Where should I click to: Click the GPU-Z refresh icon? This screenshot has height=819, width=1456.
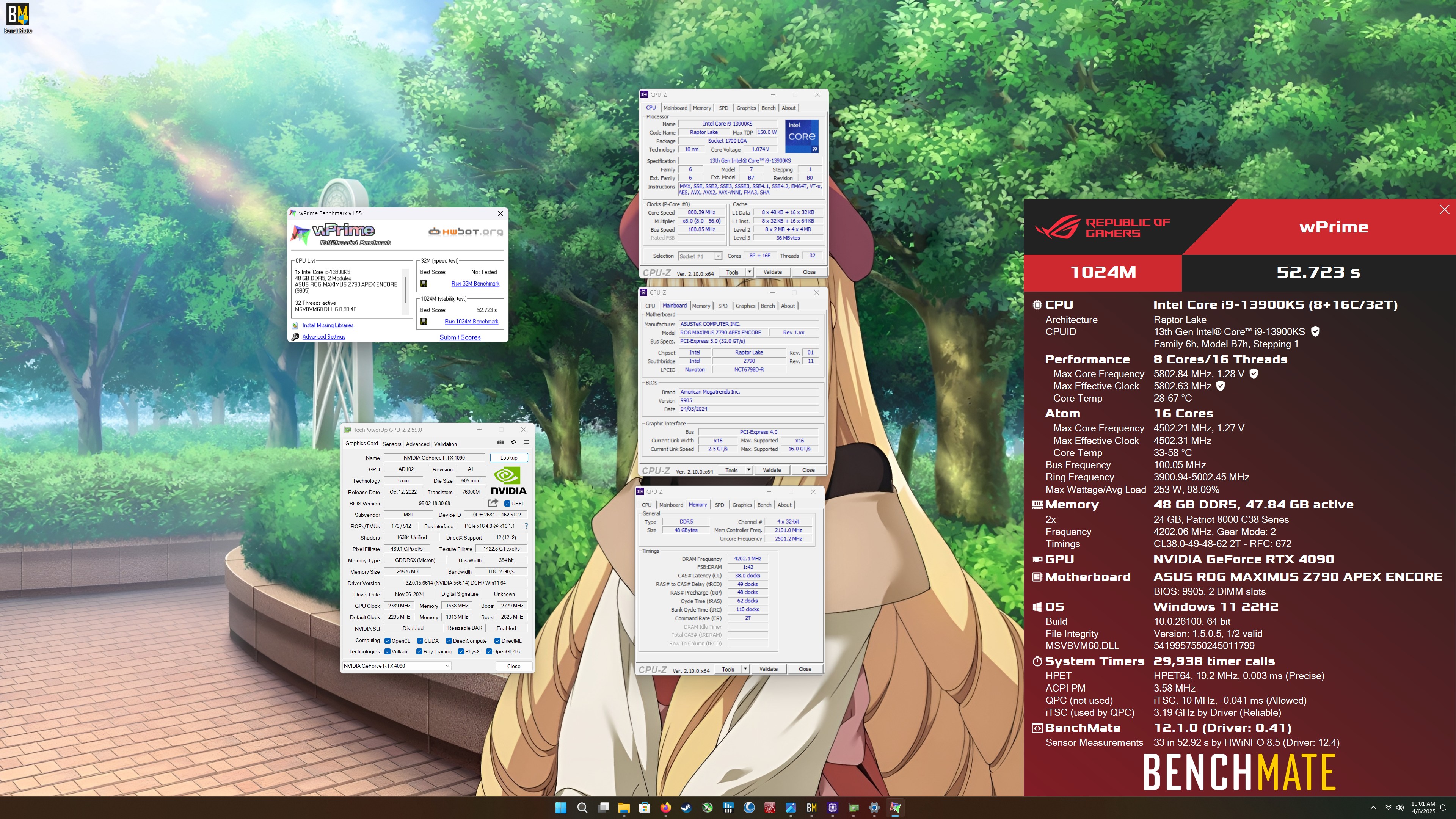click(513, 442)
